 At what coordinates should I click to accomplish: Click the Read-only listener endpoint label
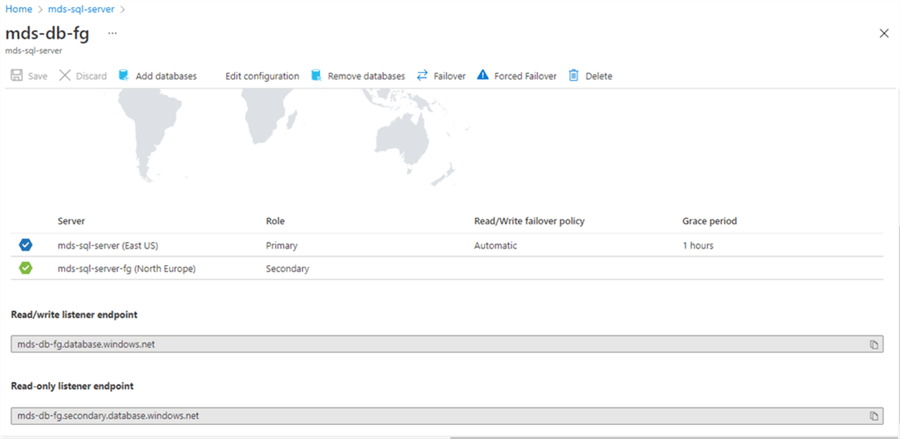72,386
